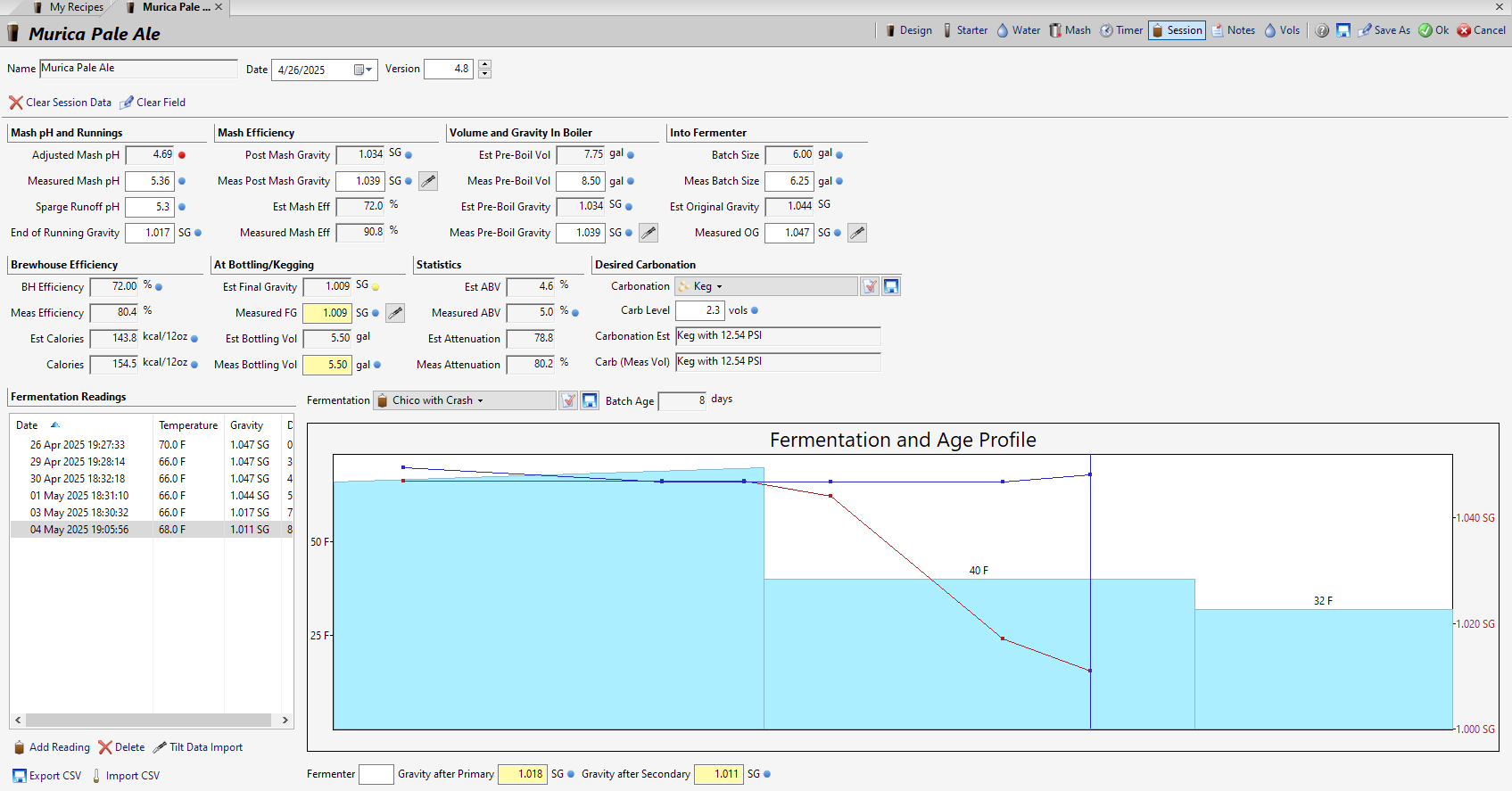The width and height of the screenshot is (1512, 791).
Task: Edit the Carb Level value
Action: 699,310
